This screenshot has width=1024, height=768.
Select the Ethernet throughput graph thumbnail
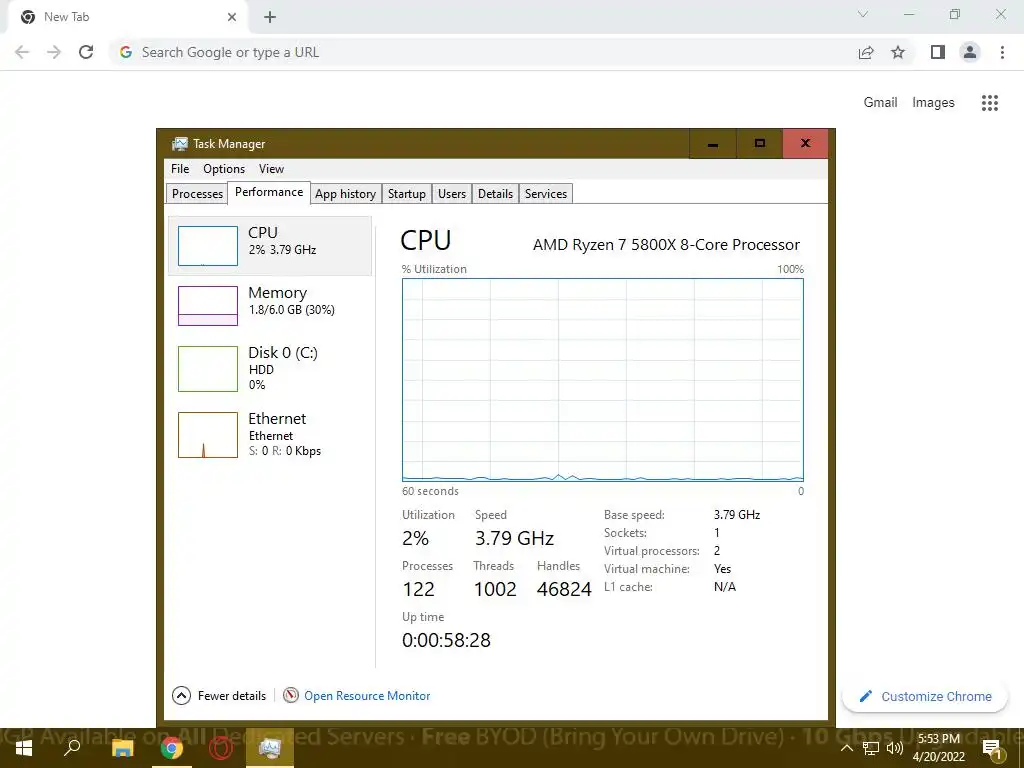pyautogui.click(x=208, y=435)
